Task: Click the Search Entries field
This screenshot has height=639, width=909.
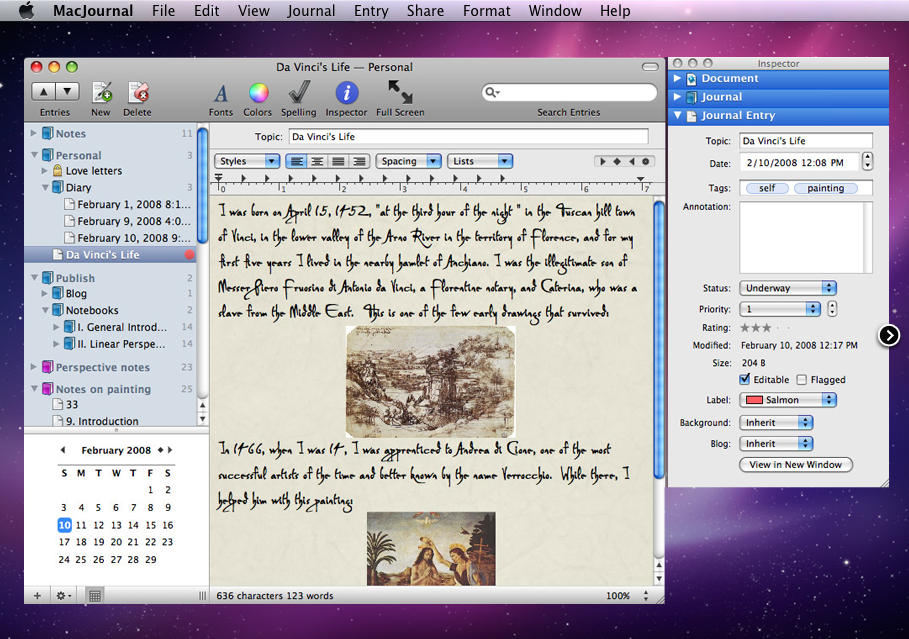Action: (569, 92)
